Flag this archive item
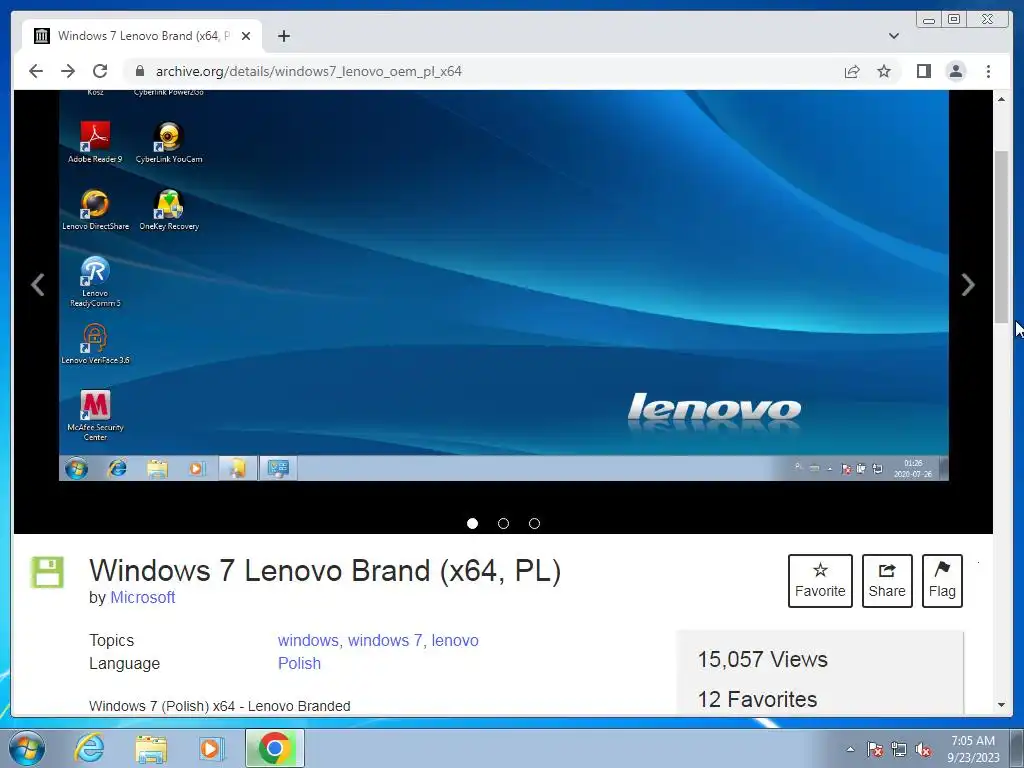This screenshot has width=1024, height=768. [x=942, y=581]
